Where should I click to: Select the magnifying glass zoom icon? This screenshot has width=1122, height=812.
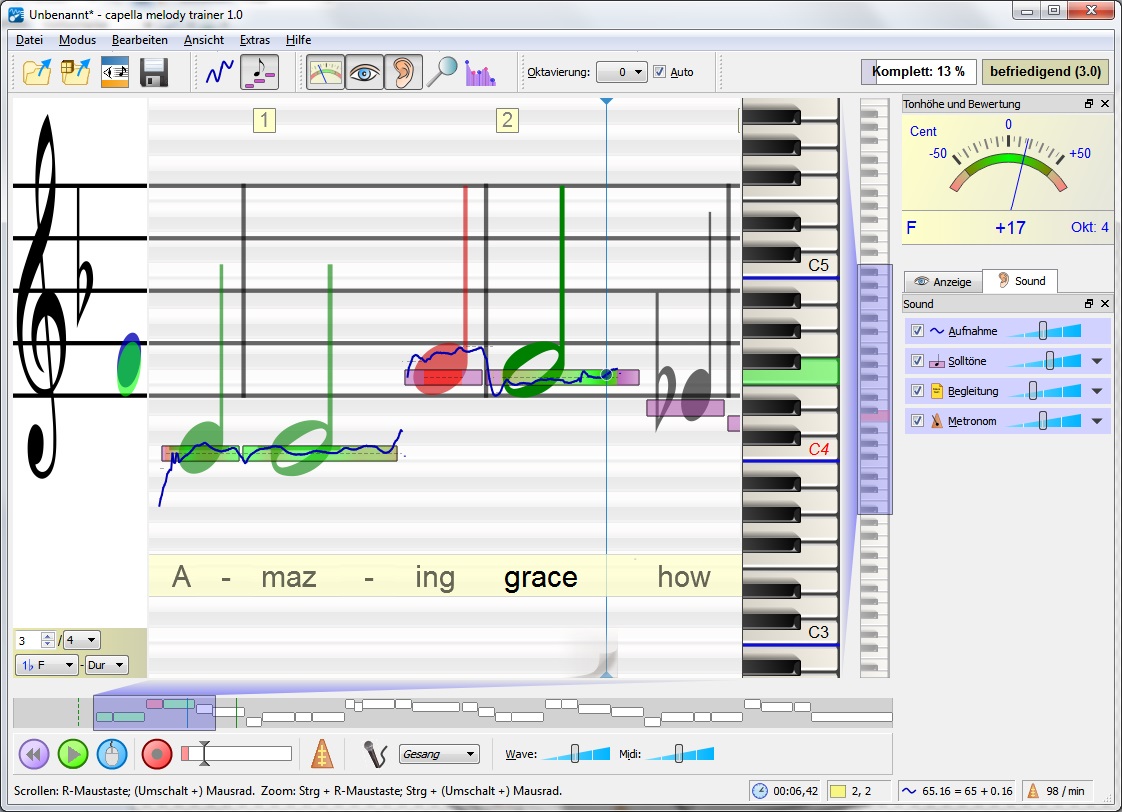pos(441,72)
